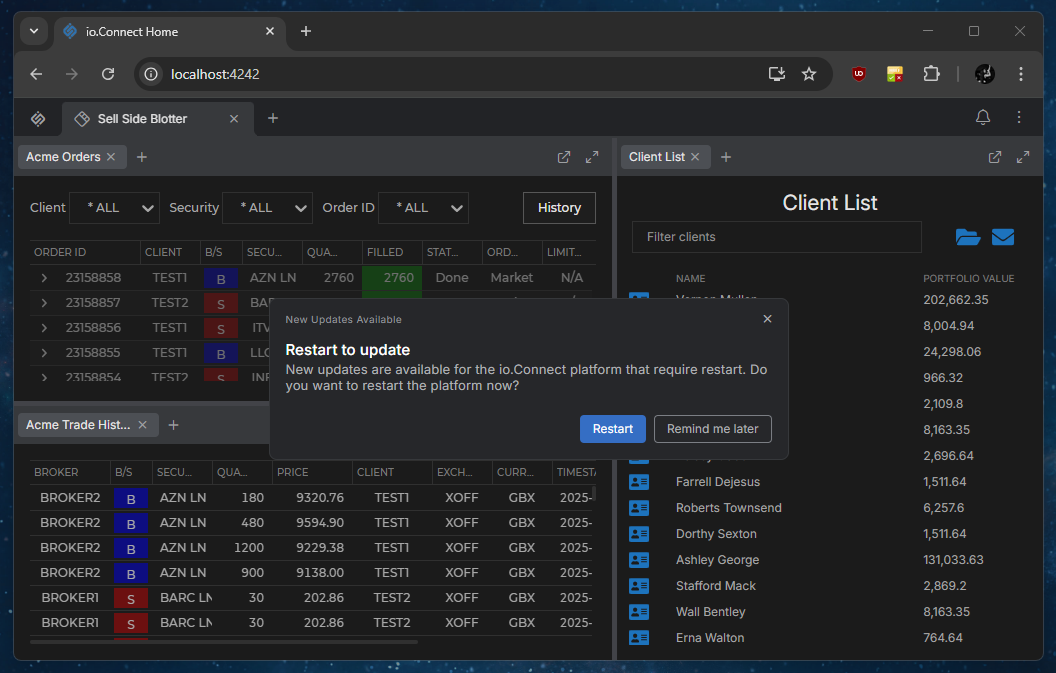This screenshot has width=1056, height=673.
Task: Open the Security filter dropdown
Action: (267, 207)
